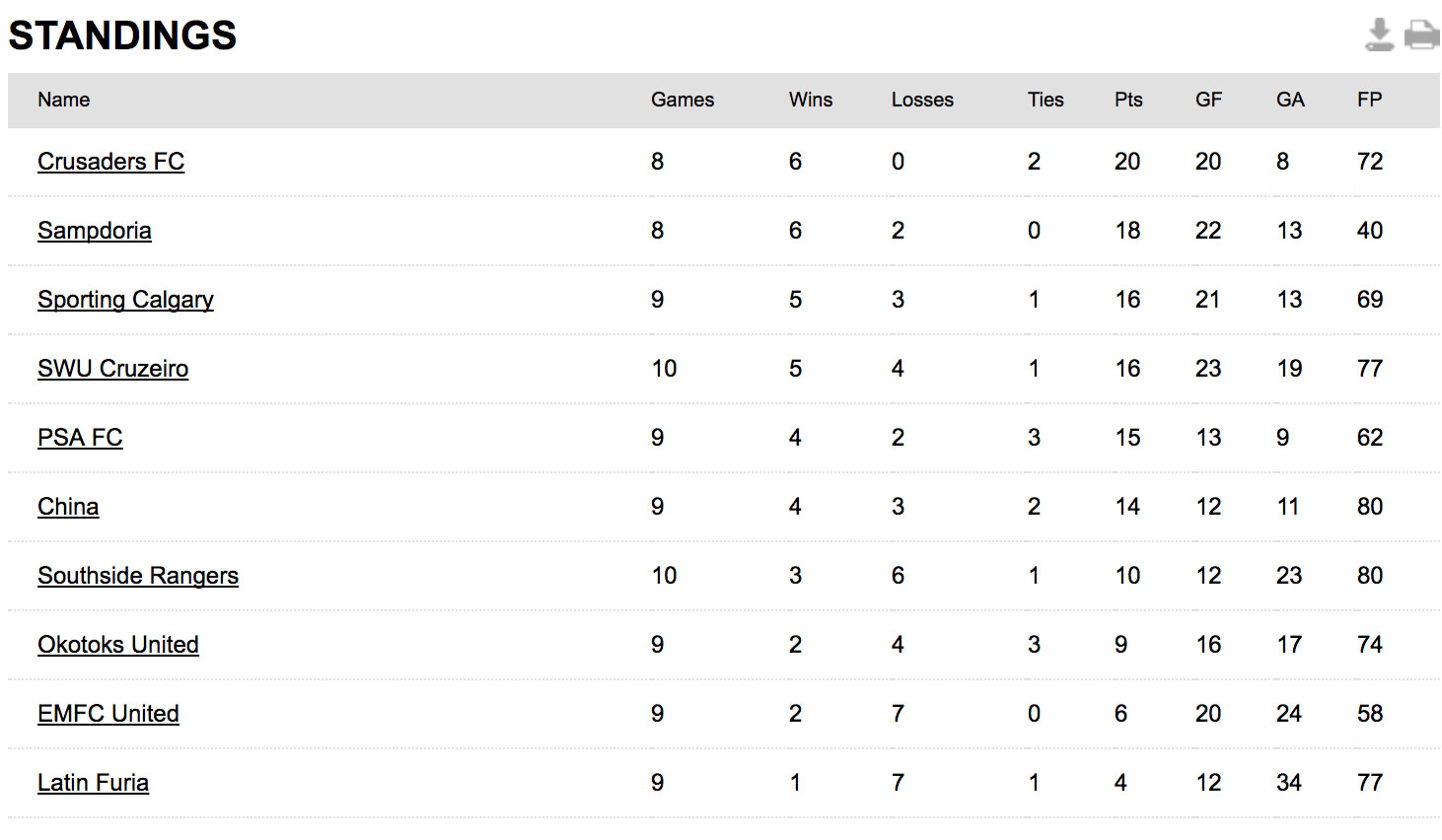Image resolution: width=1442 pixels, height=840 pixels.
Task: Click the EMFC United link
Action: (108, 714)
